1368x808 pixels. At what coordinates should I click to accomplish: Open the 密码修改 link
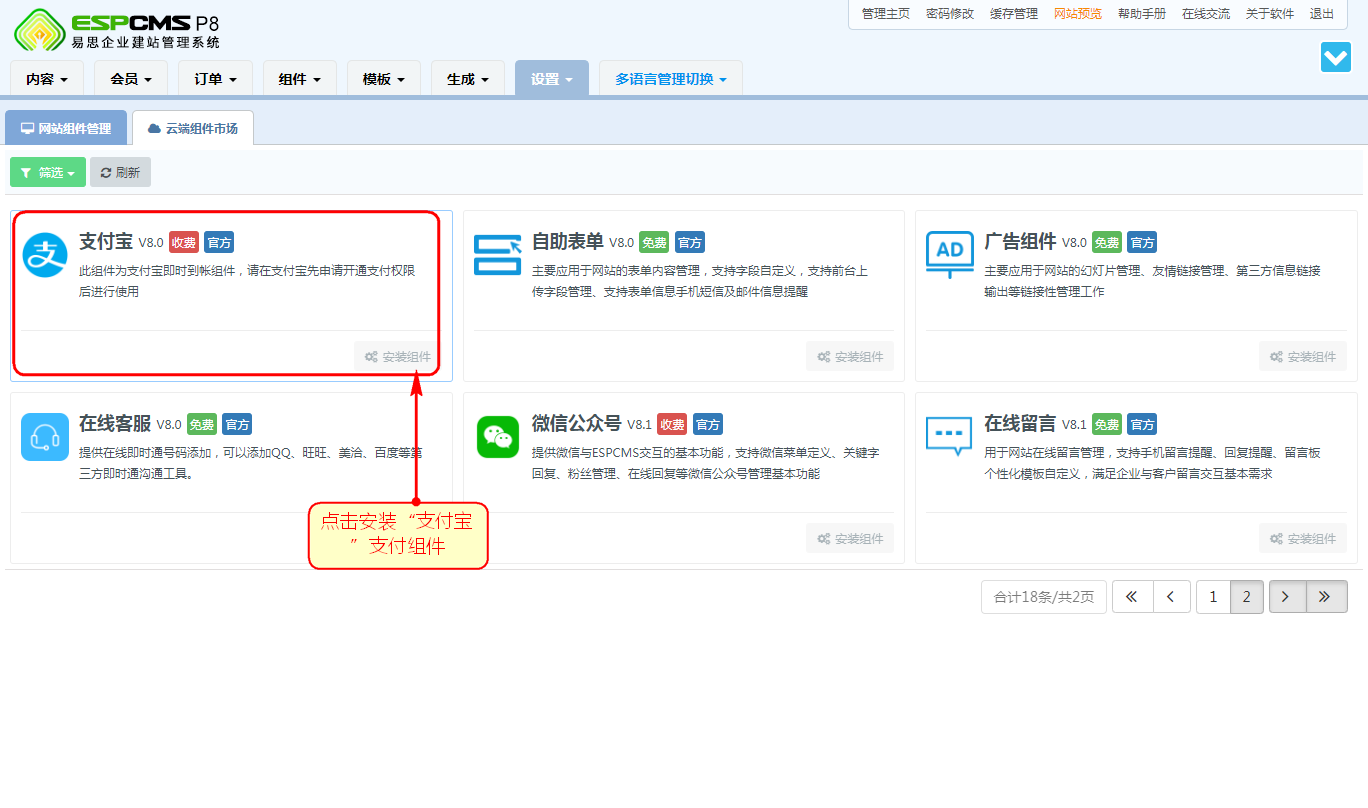(x=950, y=14)
